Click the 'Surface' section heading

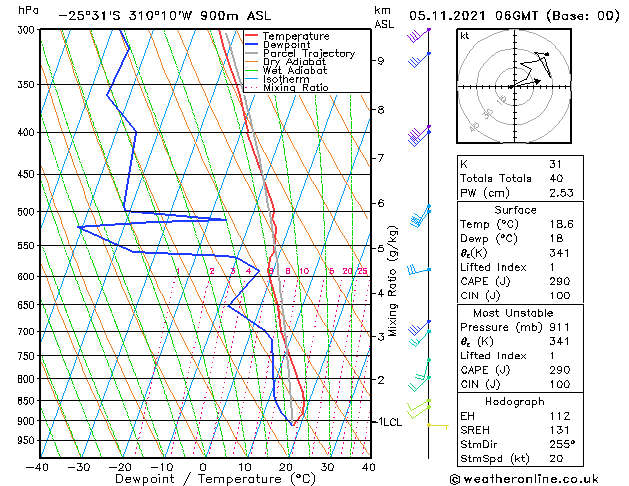pyautogui.click(x=515, y=210)
